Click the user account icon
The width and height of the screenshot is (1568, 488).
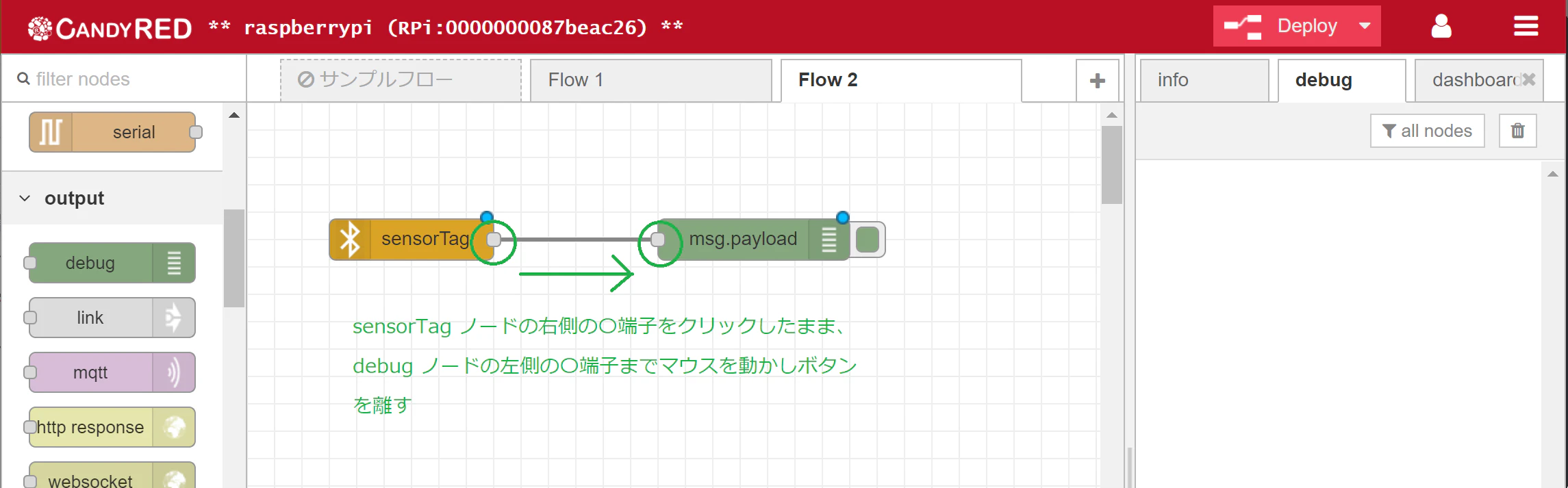point(1441,27)
